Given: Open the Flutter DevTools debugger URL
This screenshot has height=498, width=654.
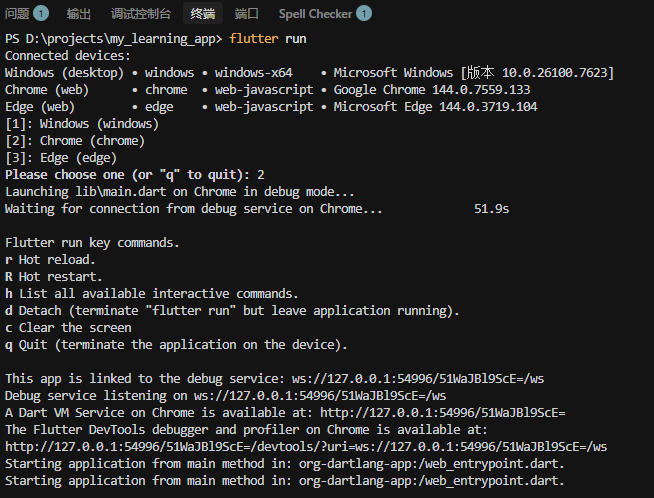Looking at the screenshot, I should click(306, 447).
